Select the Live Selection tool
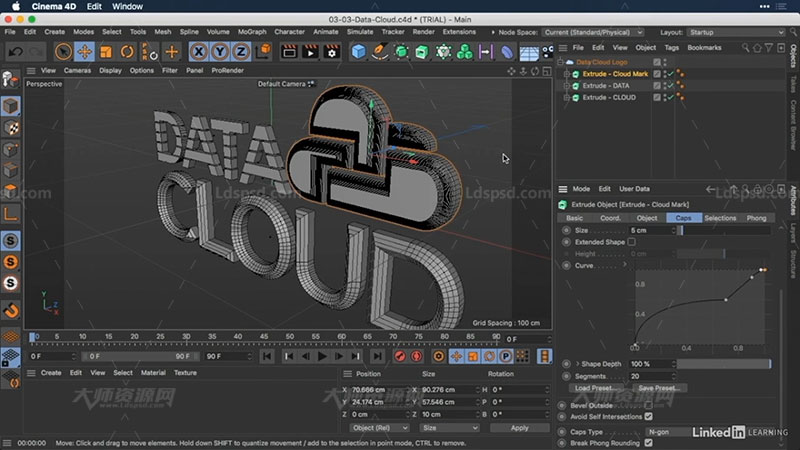Image resolution: width=800 pixels, height=450 pixels. point(63,52)
